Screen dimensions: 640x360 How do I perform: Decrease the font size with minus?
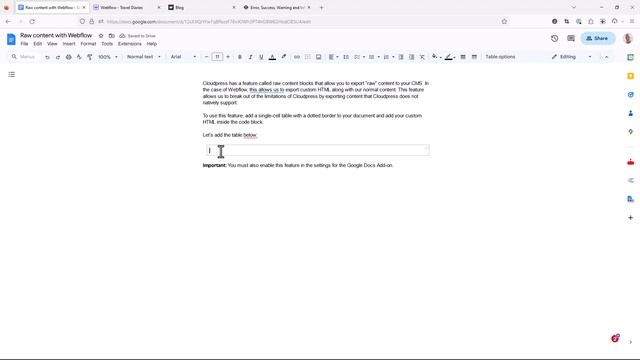pyautogui.click(x=207, y=57)
